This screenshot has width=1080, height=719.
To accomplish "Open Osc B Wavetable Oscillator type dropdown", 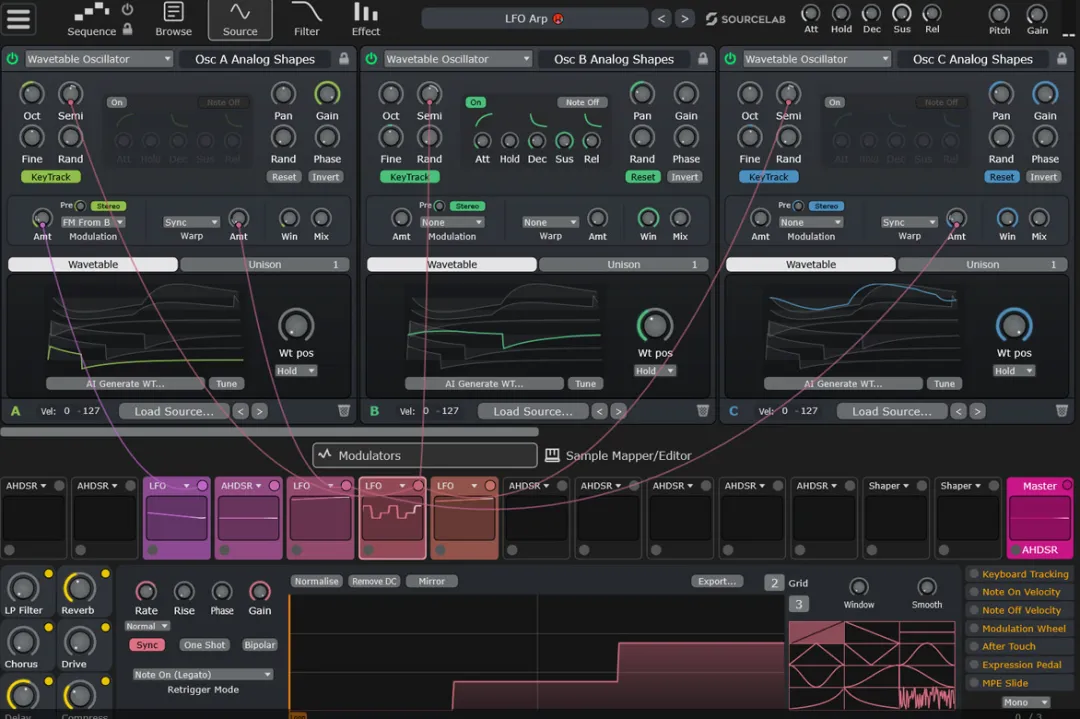I will click(x=457, y=59).
